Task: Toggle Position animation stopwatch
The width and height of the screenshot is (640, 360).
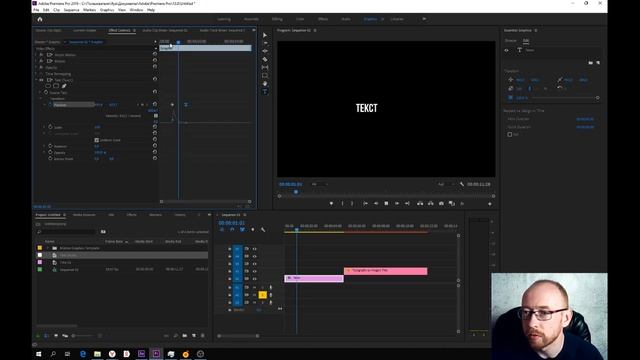Action: (x=50, y=105)
